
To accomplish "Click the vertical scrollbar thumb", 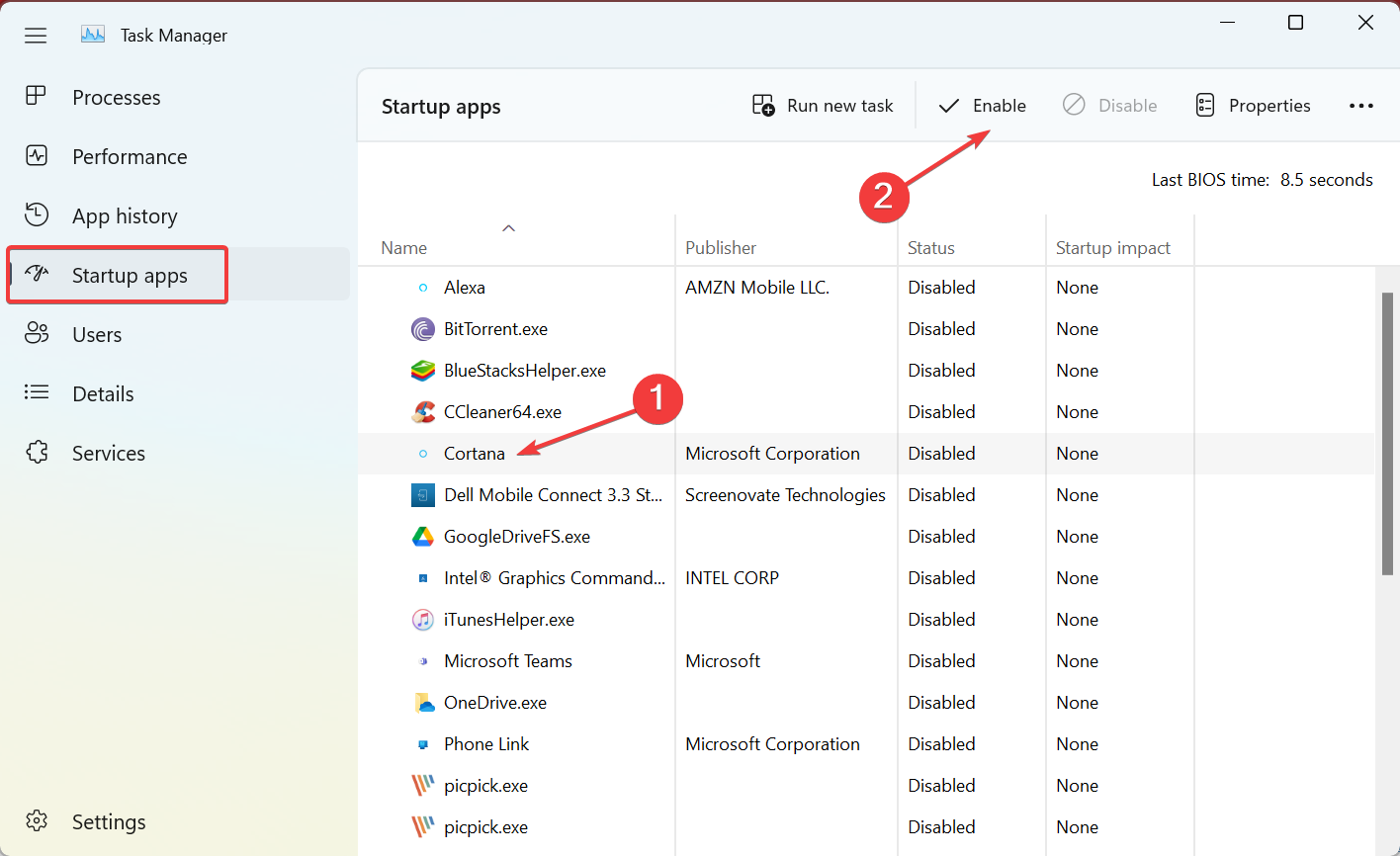I will tap(1387, 433).
